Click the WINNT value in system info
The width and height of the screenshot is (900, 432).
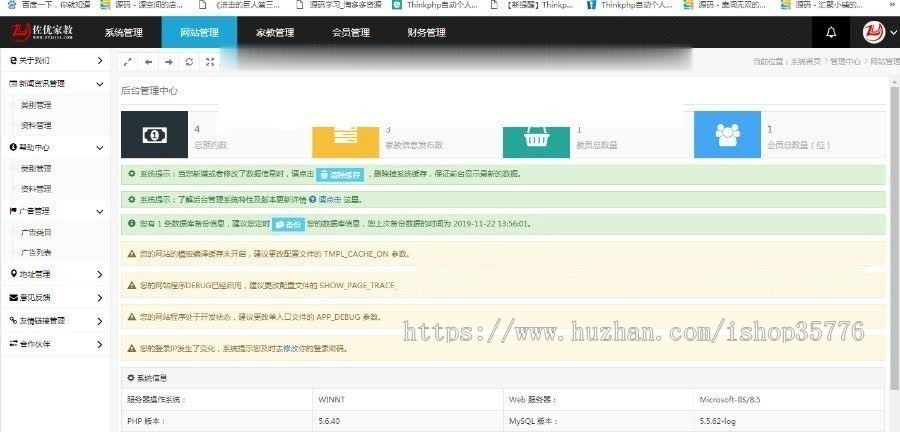pyautogui.click(x=332, y=399)
